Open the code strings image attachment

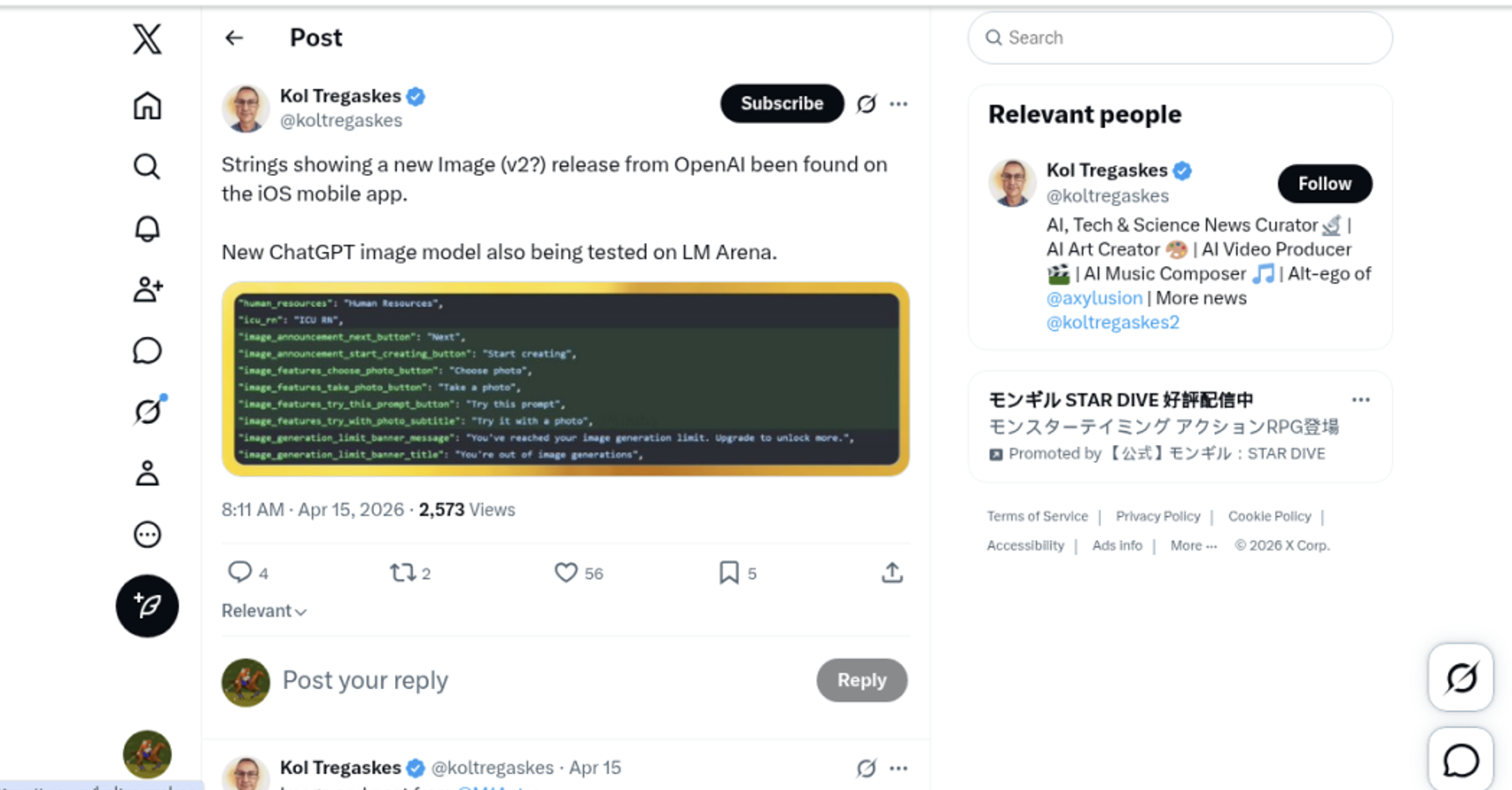565,379
